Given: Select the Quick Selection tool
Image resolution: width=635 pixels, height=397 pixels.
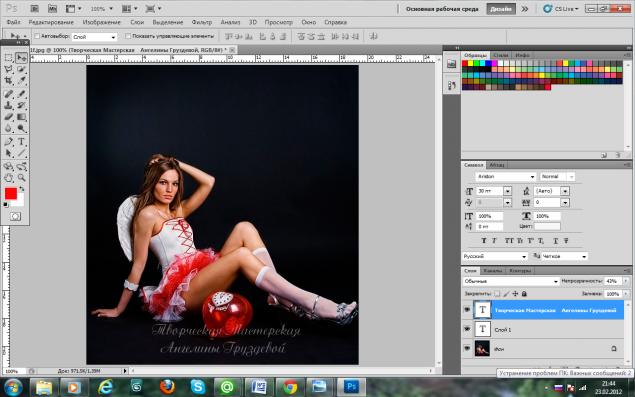Looking at the screenshot, I should pyautogui.click(x=21, y=69).
